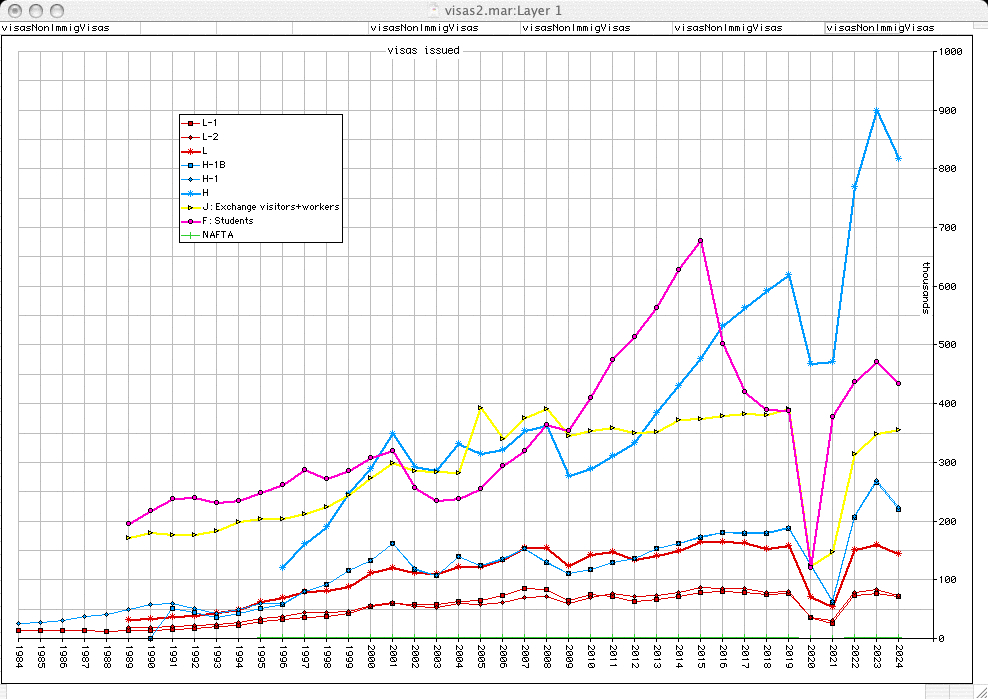Click the 'F: Students' legend text
This screenshot has width=988, height=699.
[227, 220]
